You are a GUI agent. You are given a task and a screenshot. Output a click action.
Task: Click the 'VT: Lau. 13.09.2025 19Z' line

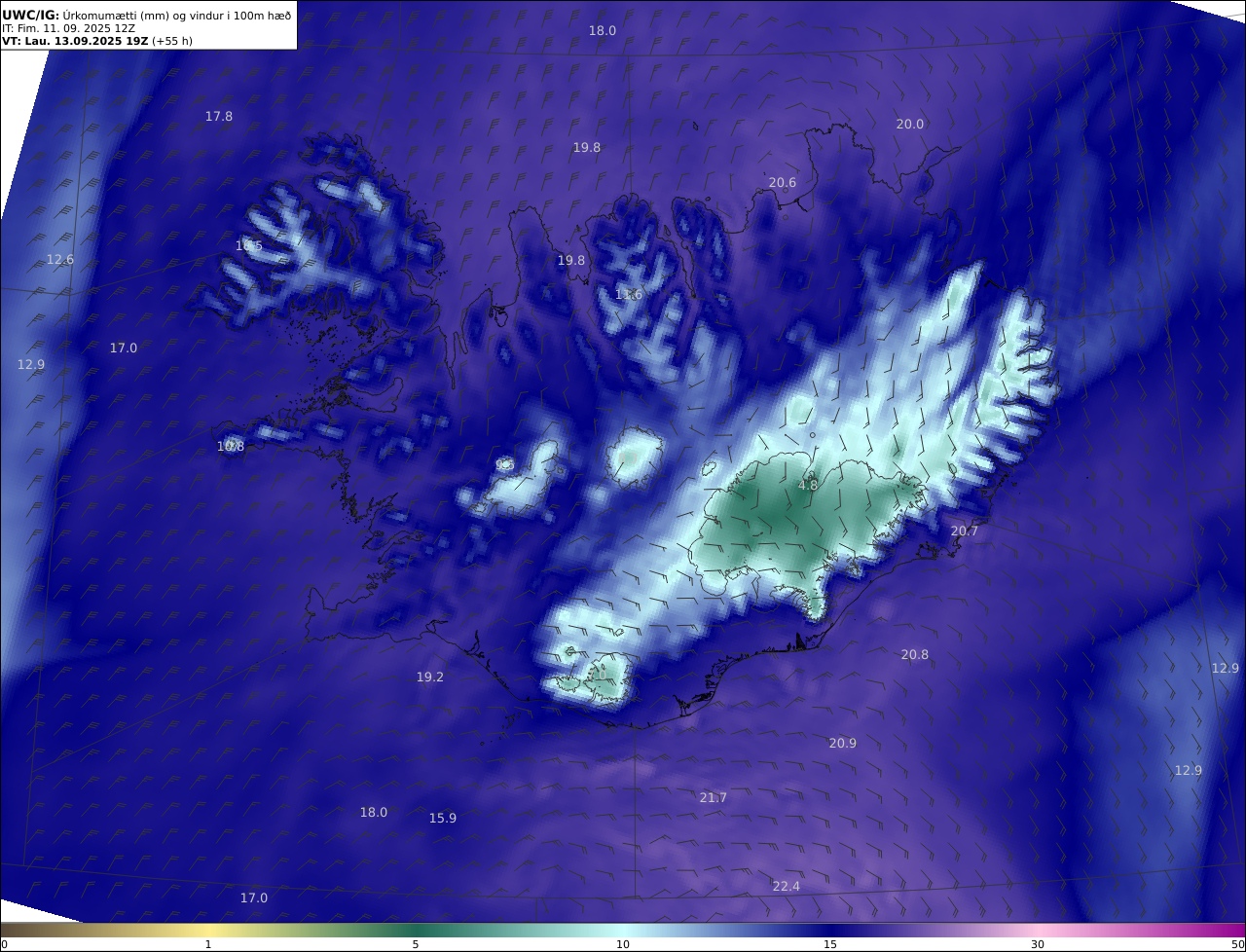(x=97, y=41)
